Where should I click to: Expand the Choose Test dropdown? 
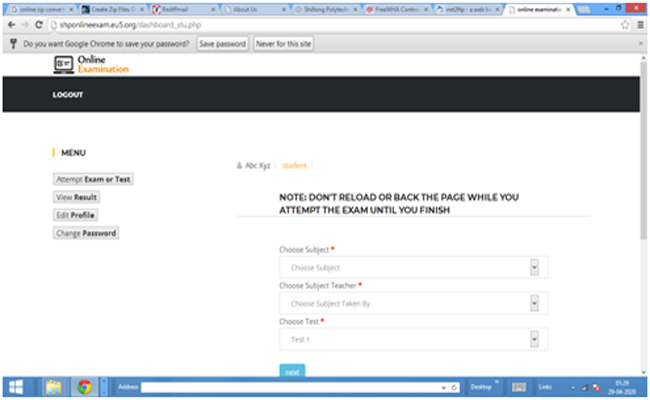click(413, 339)
